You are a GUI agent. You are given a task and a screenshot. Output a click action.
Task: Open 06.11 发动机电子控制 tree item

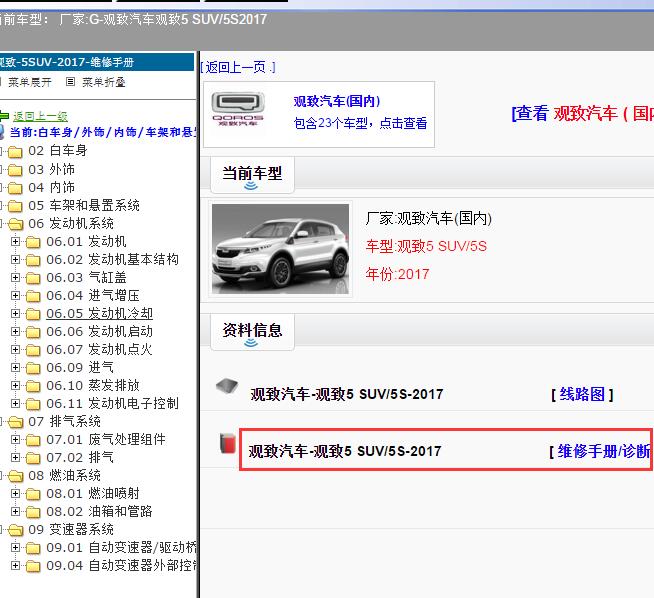pyautogui.click(x=112, y=403)
